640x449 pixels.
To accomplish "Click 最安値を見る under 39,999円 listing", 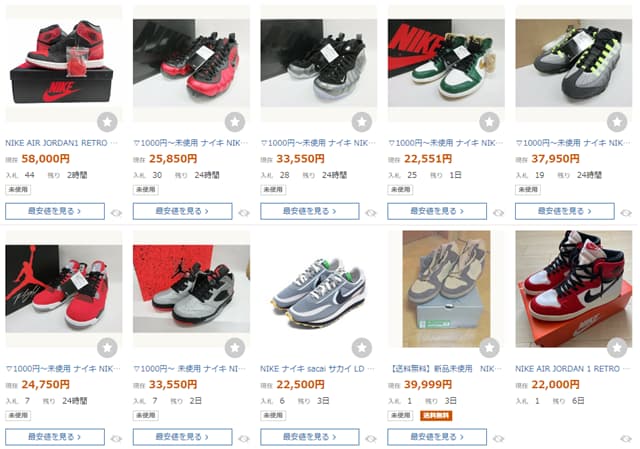I will point(437,437).
